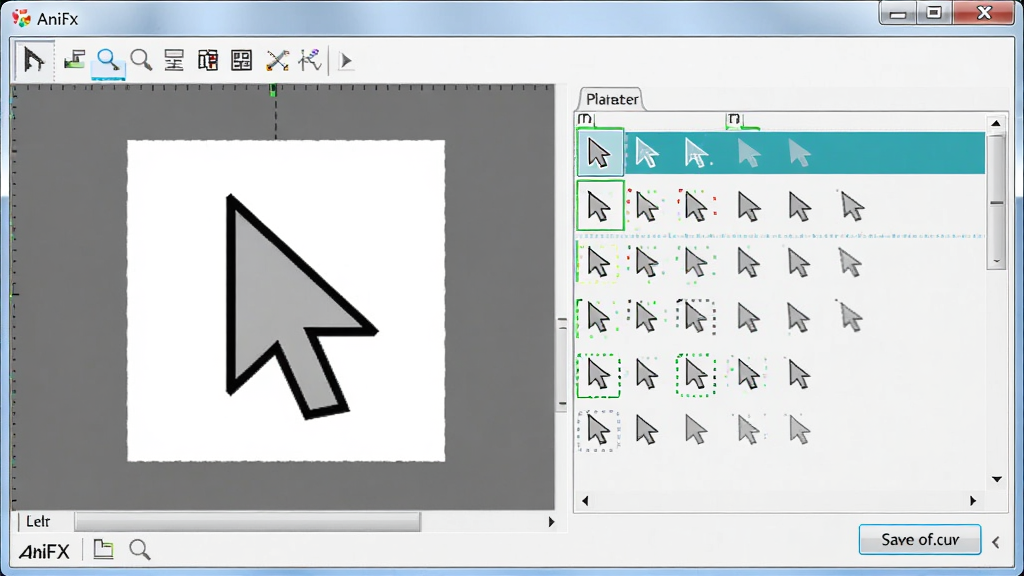The image size is (1024, 576).
Task: Click the magnifier icon in the bottom bar
Action: pyautogui.click(x=140, y=550)
